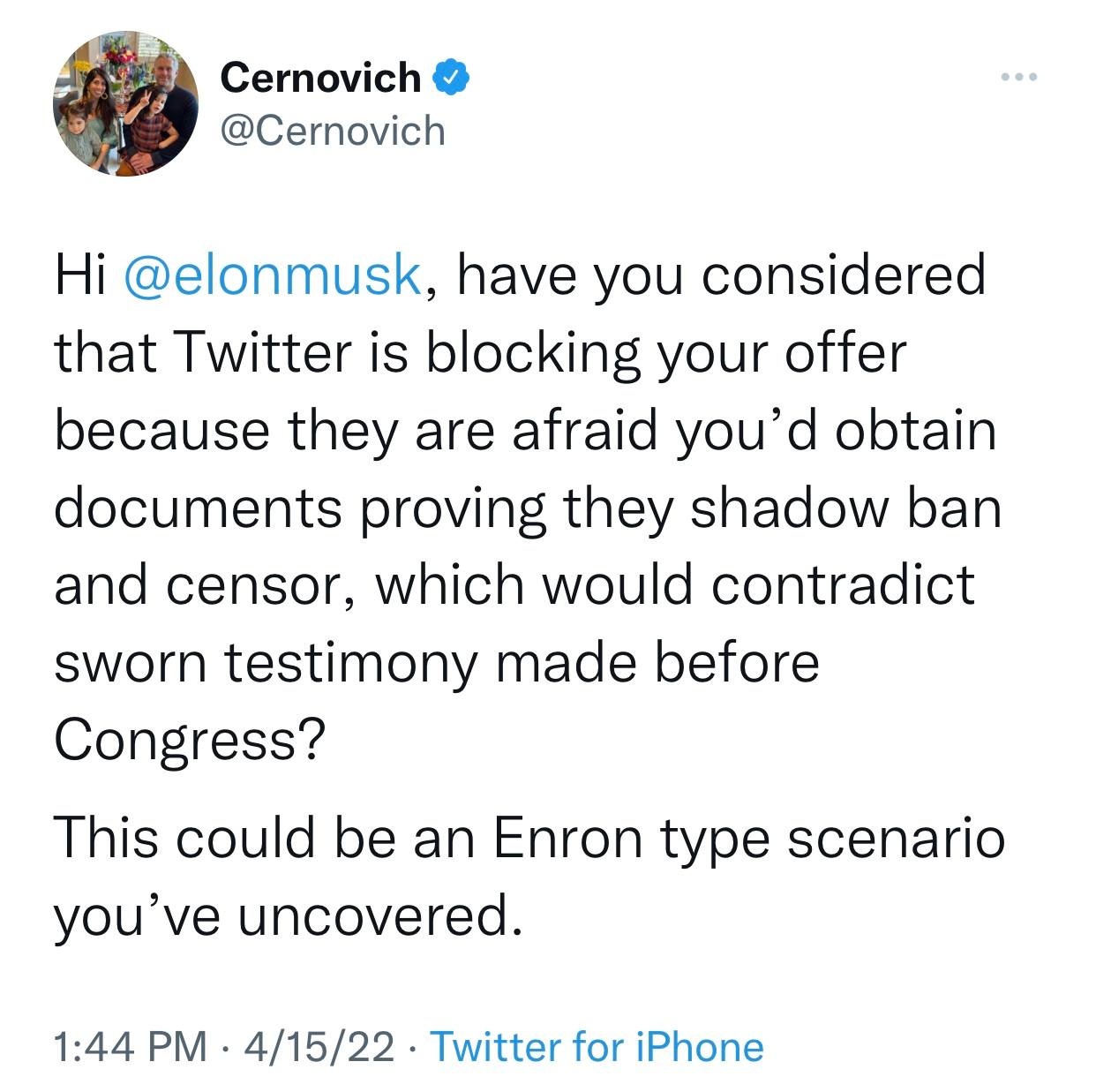Click the blue verified badge

(x=452, y=78)
